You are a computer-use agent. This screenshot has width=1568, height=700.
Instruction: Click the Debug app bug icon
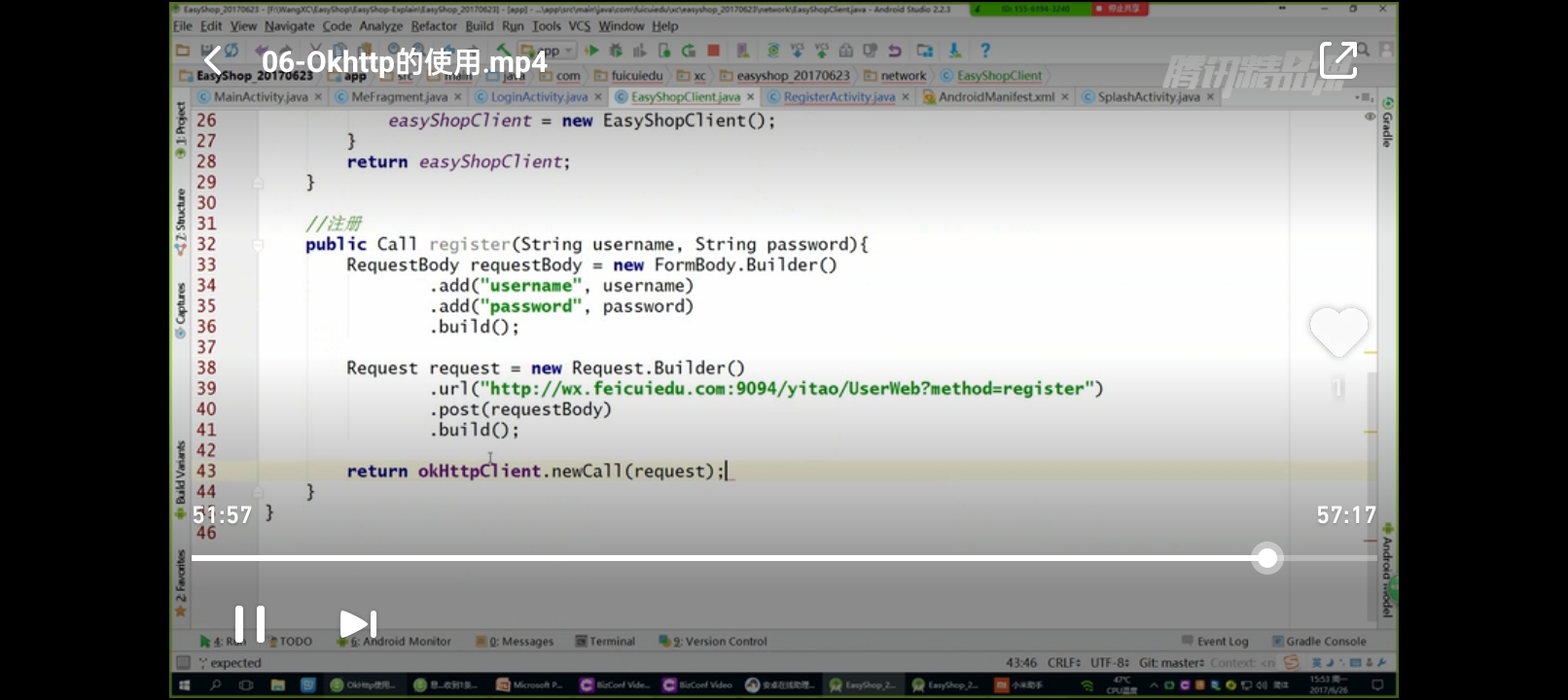point(616,51)
